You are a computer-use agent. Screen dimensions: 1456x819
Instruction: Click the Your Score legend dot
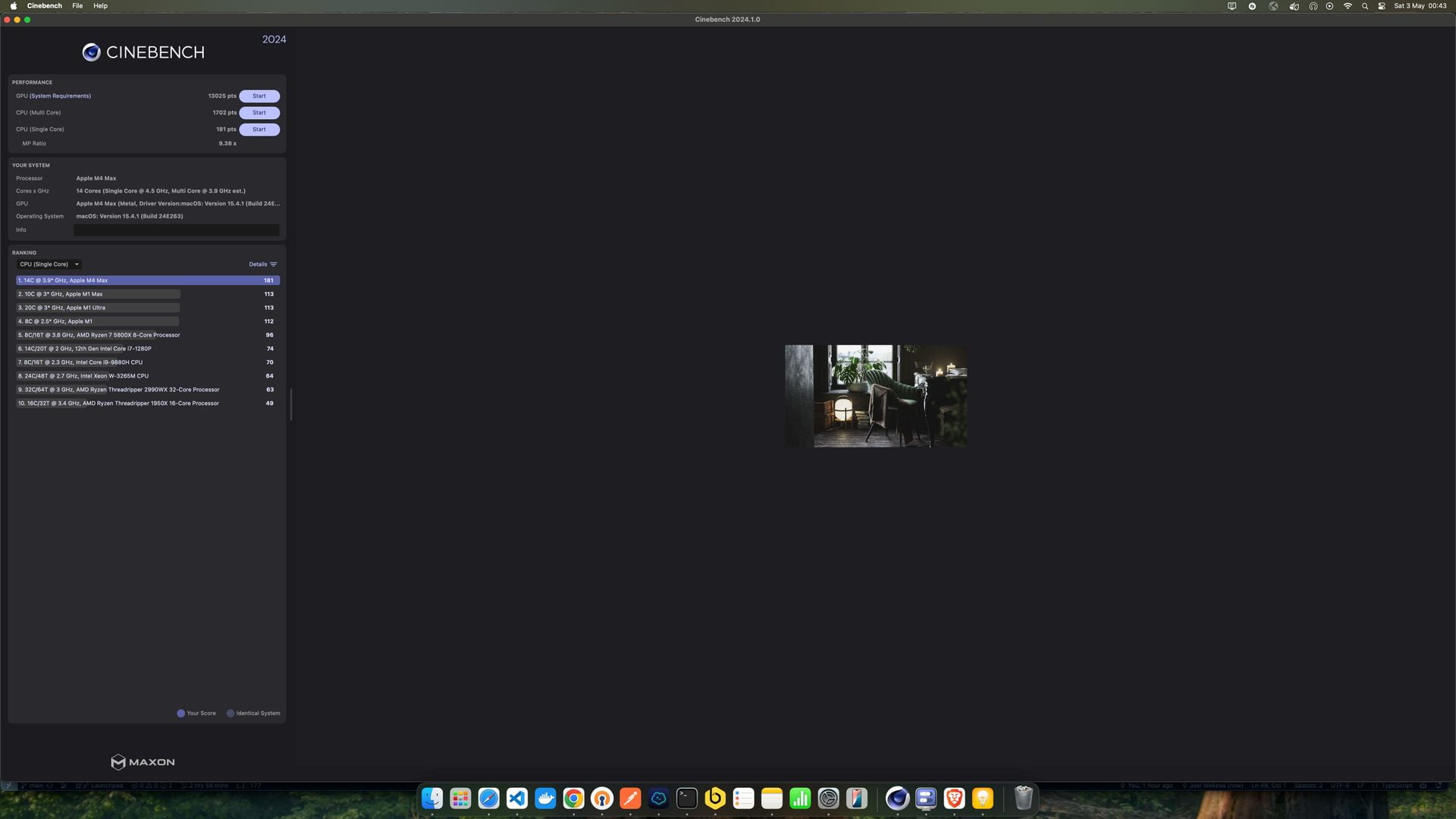point(180,714)
